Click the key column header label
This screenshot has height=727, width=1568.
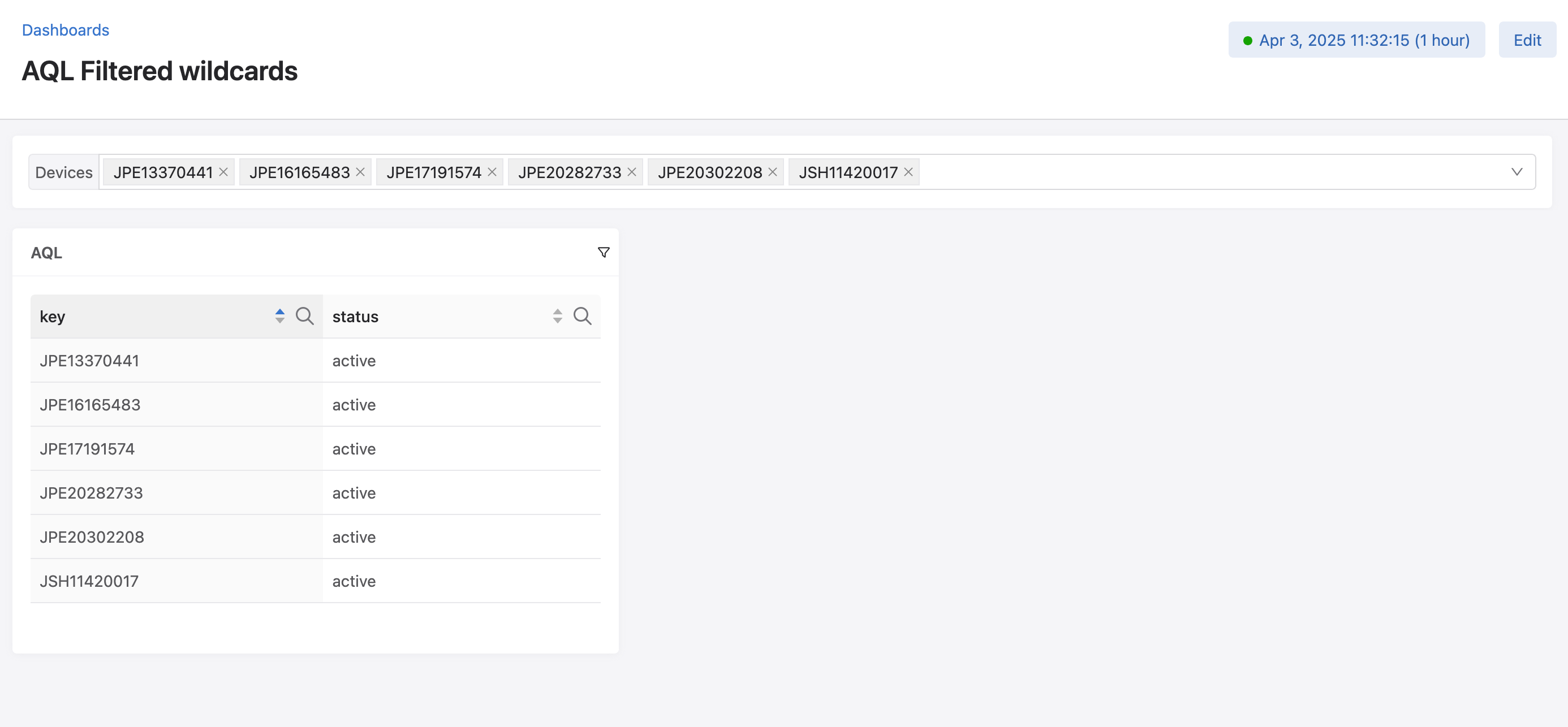coord(53,317)
